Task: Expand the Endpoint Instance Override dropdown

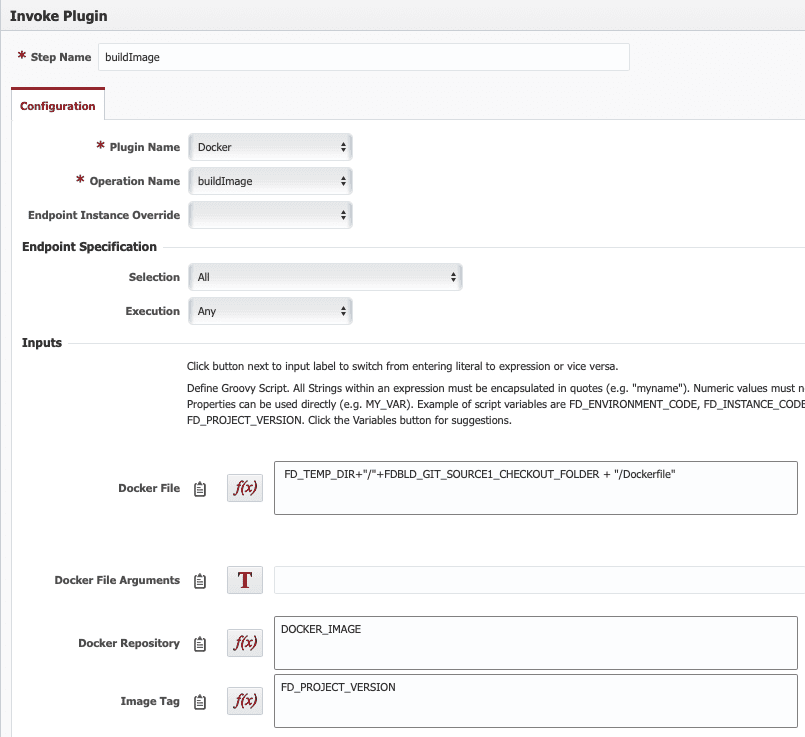Action: pos(270,215)
